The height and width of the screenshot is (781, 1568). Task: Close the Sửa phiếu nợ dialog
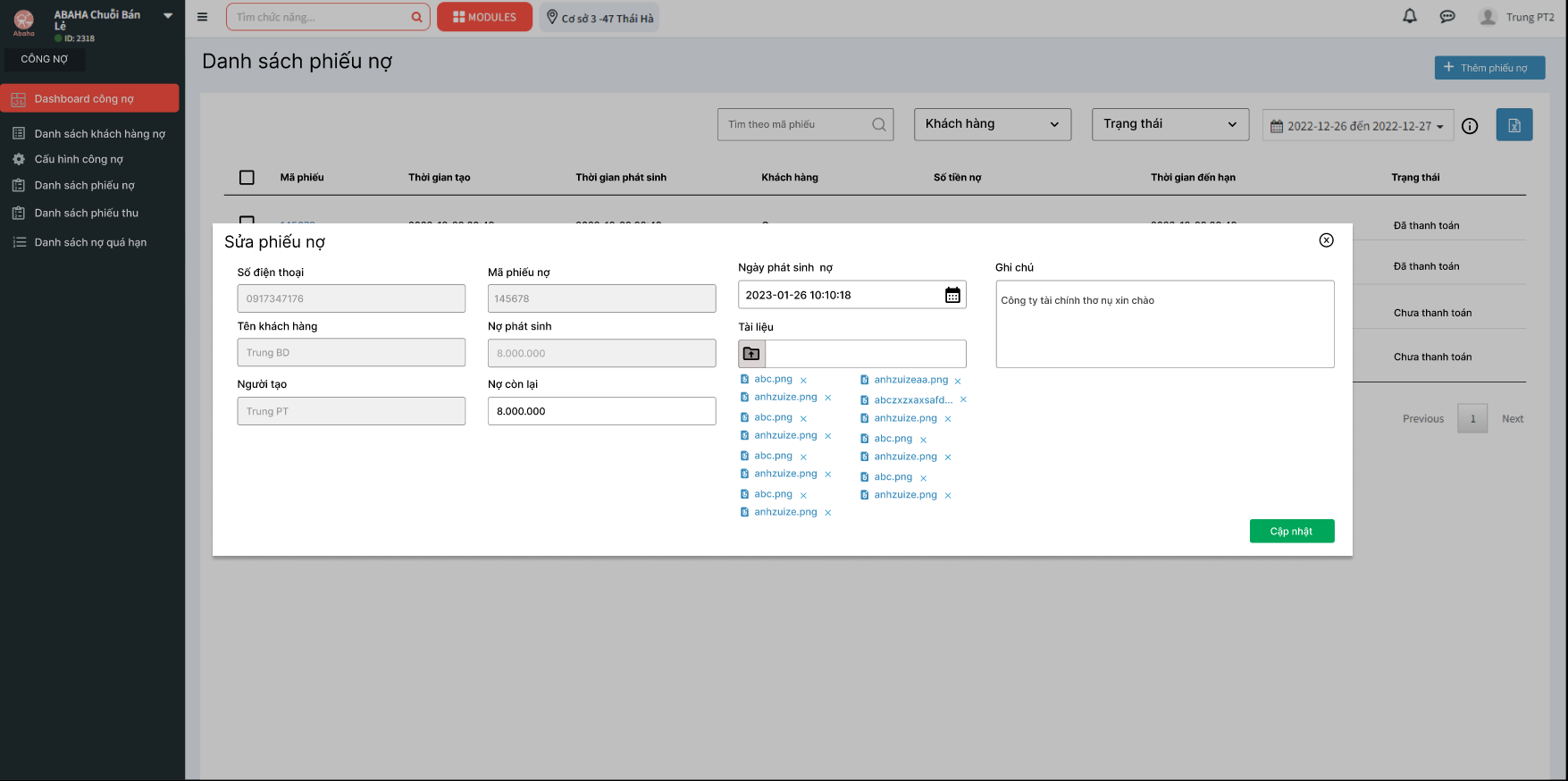[1326, 240]
